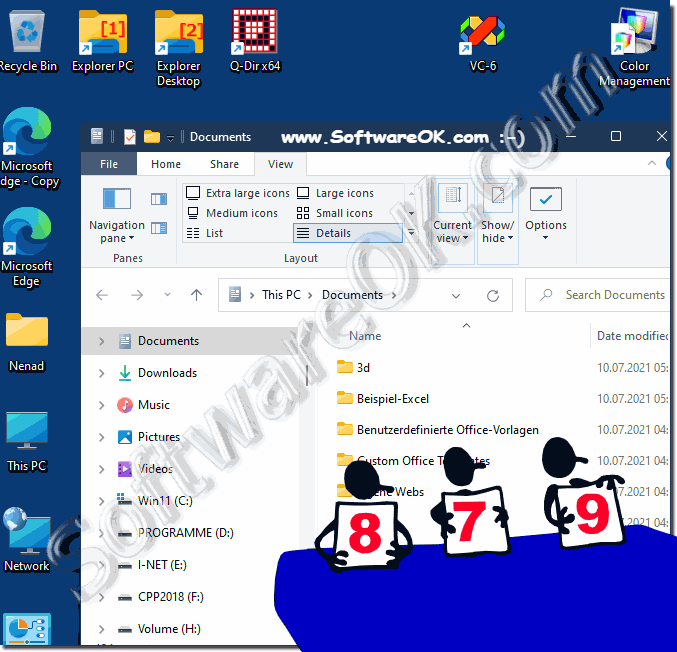Switch to the Share ribbon tab
Image resolution: width=677 pixels, height=652 pixels.
tap(224, 164)
